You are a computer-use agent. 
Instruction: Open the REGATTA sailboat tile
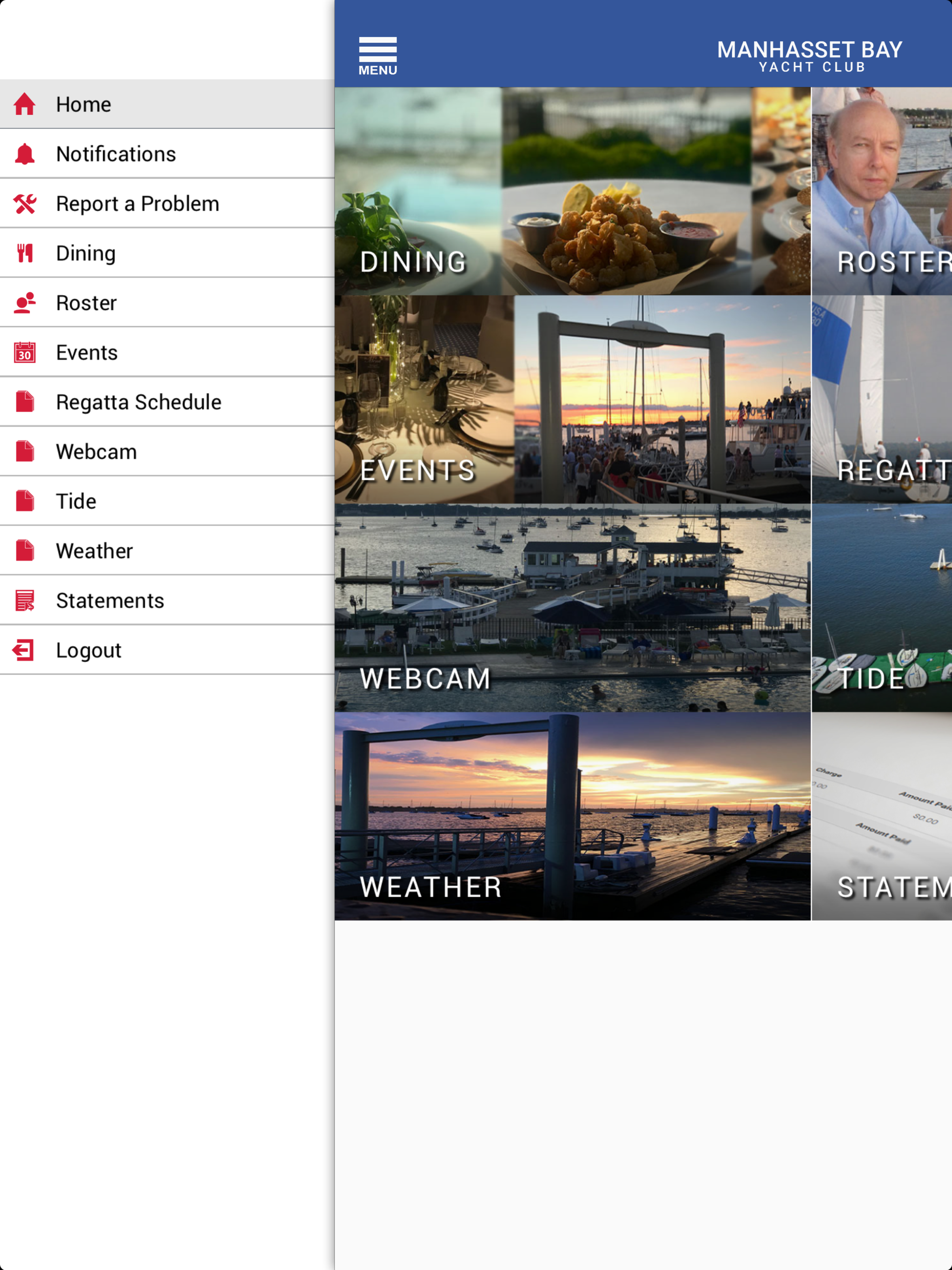click(882, 400)
